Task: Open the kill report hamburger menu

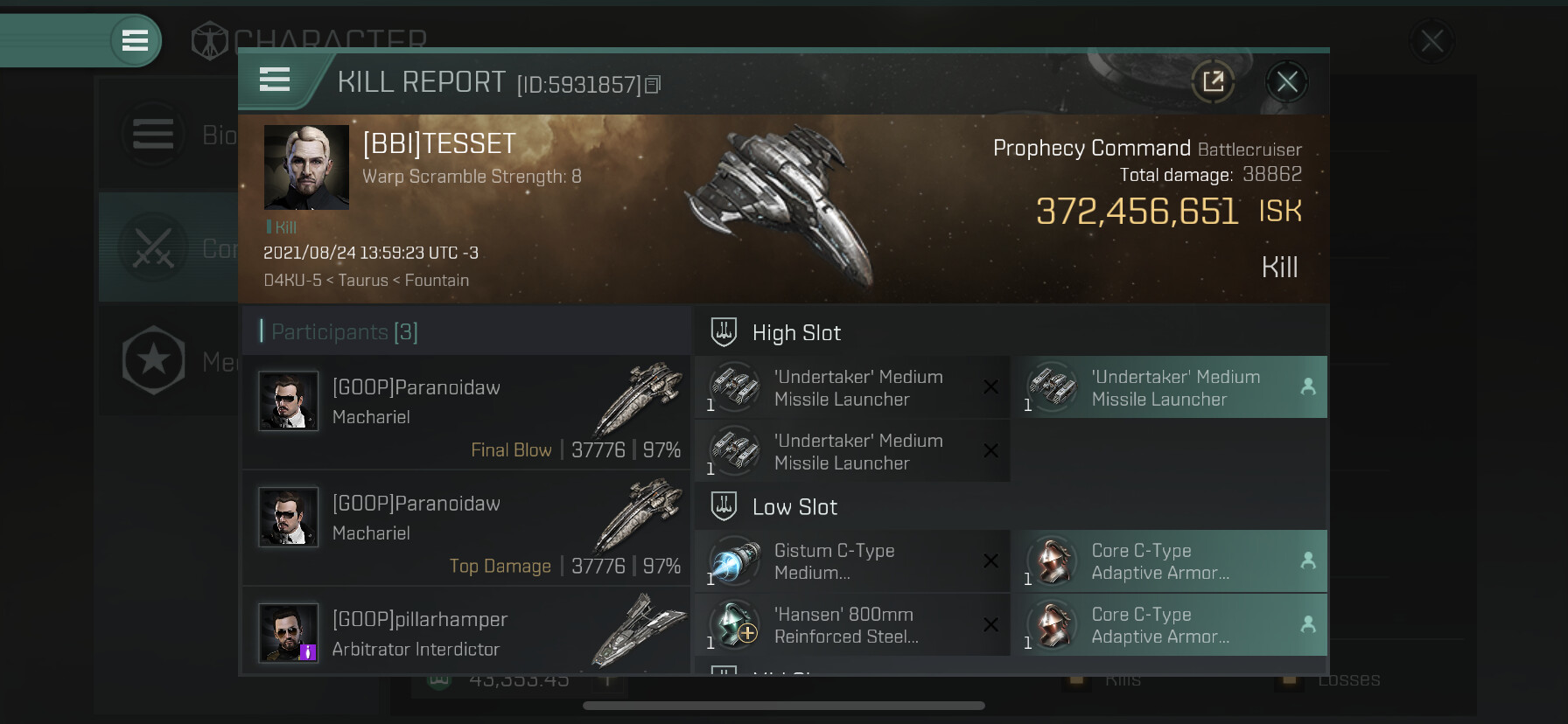Action: 275,80
